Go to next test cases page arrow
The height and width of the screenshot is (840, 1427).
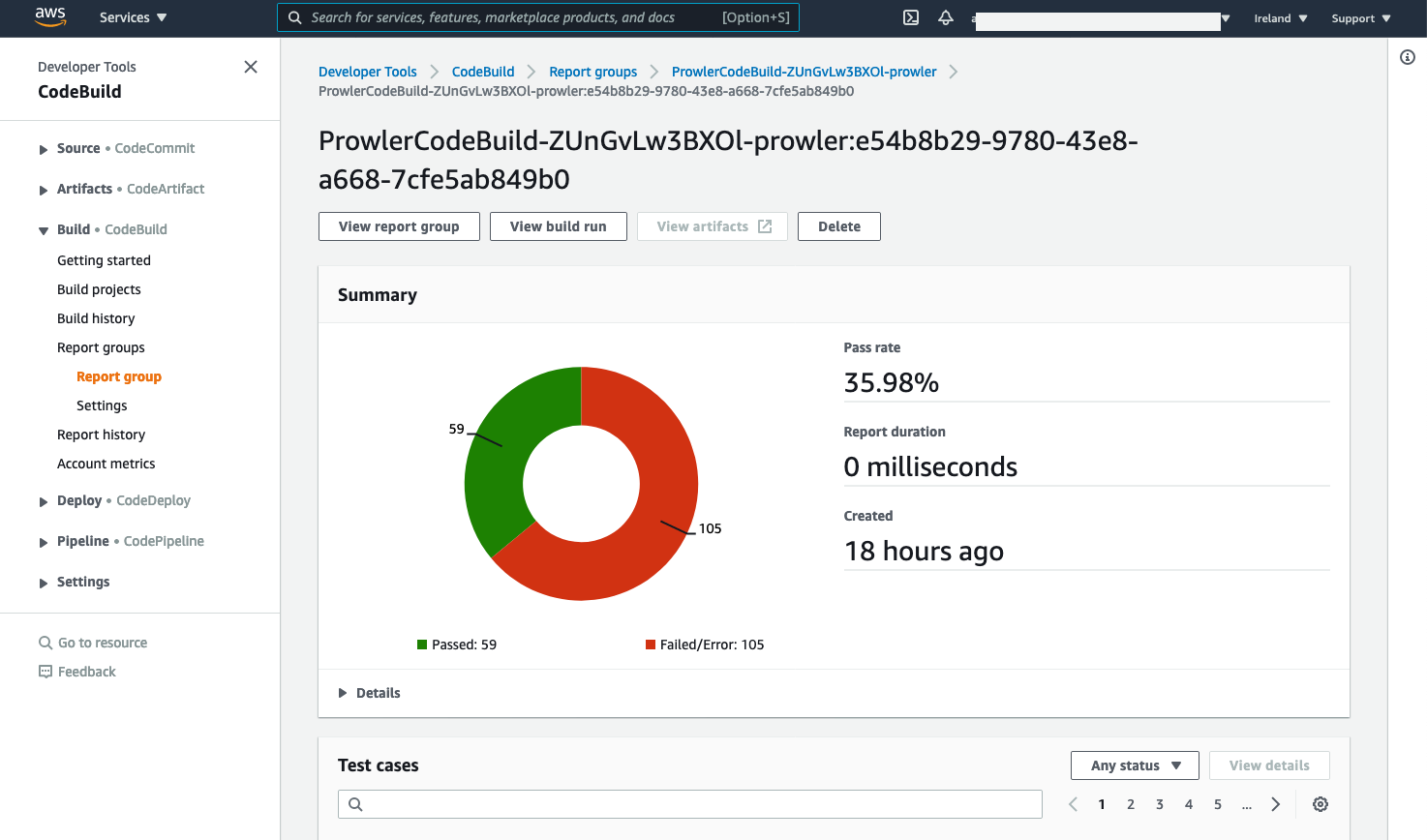tap(1276, 804)
